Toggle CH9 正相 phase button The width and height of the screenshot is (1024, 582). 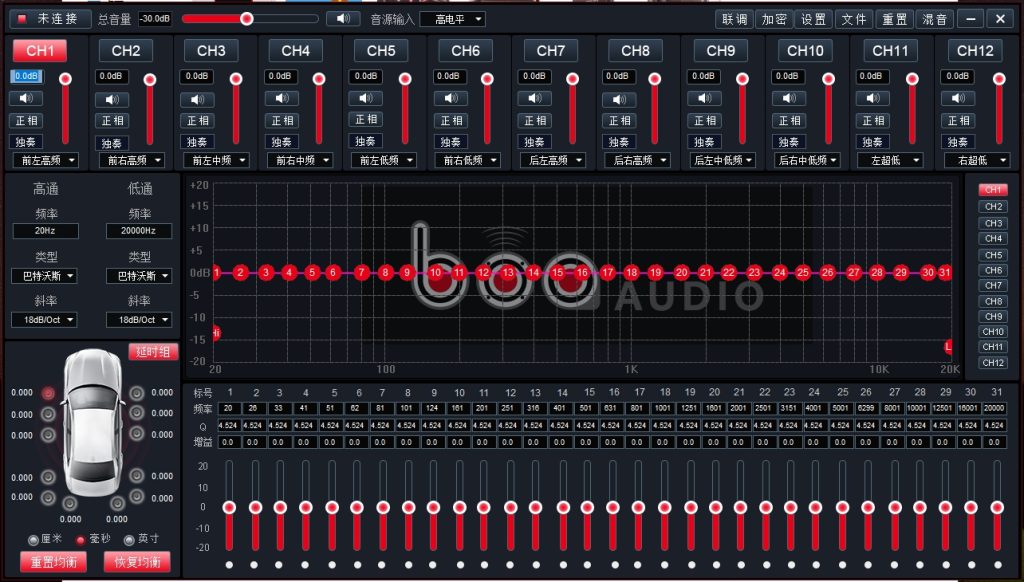(x=704, y=121)
